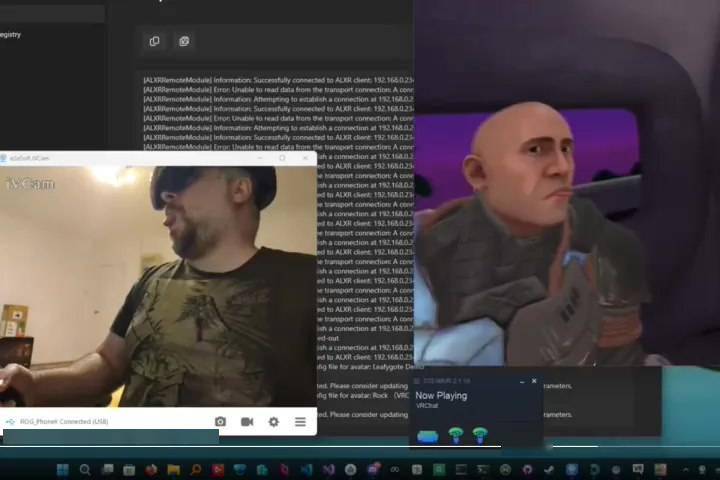The width and height of the screenshot is (720, 480).
Task: Open the iVCam hamburger menu
Action: 300,421
